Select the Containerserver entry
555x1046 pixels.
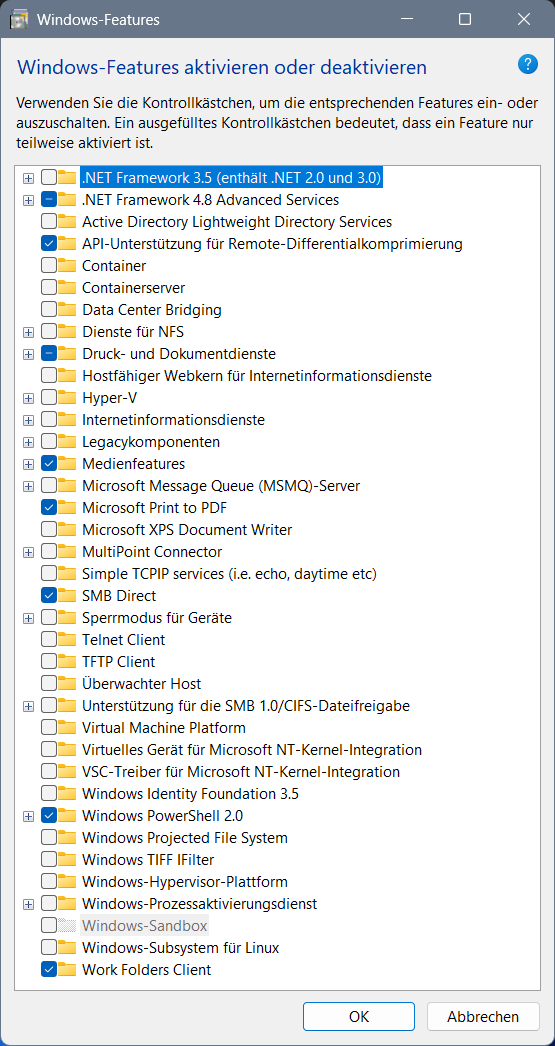tap(133, 288)
